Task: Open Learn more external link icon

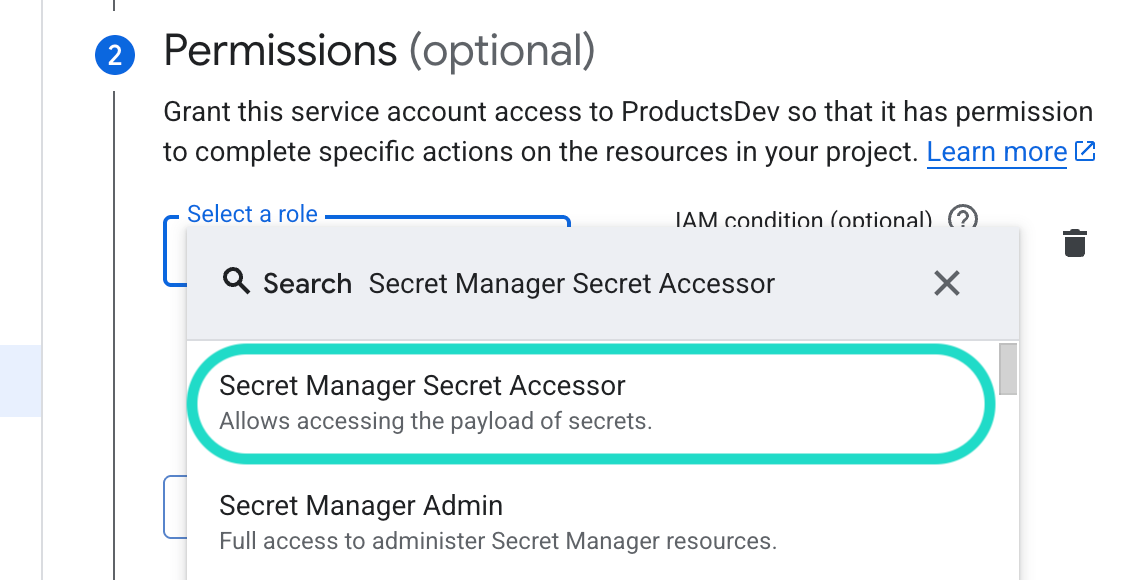Action: coord(1086,151)
